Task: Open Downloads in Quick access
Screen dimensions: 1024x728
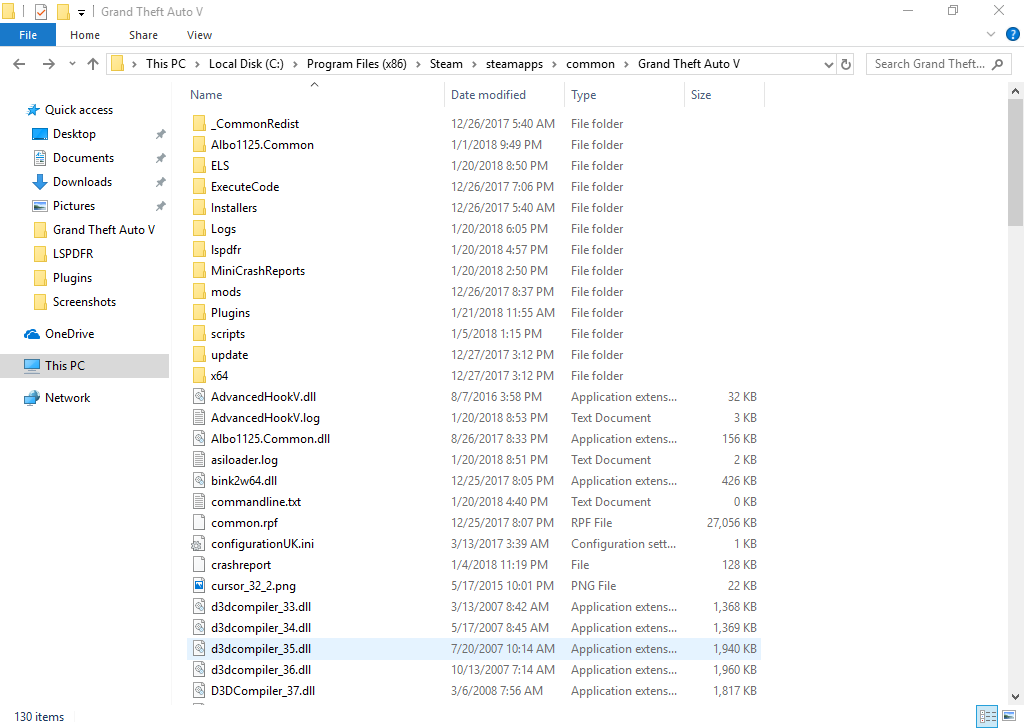Action: click(82, 182)
